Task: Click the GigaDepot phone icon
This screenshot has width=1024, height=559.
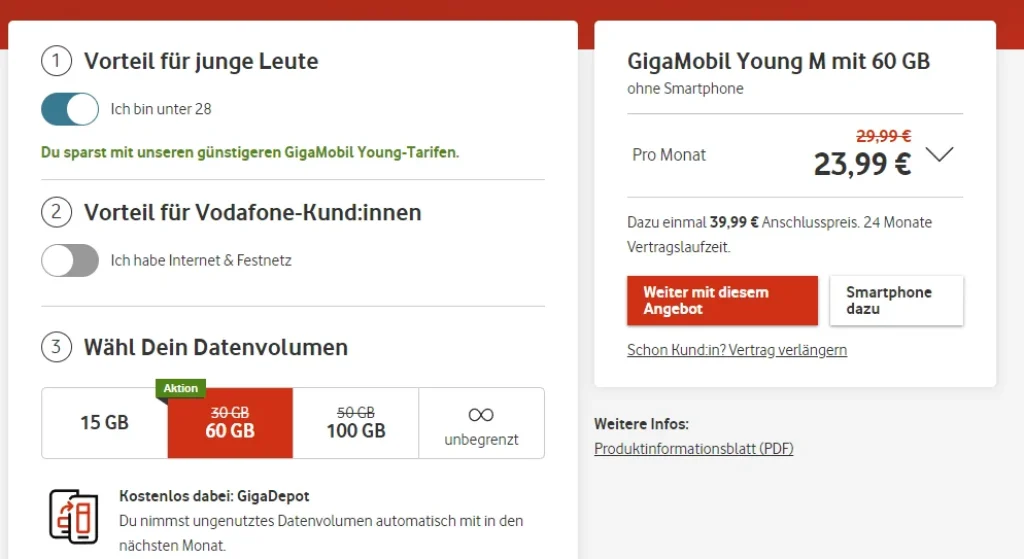Action: 74,517
